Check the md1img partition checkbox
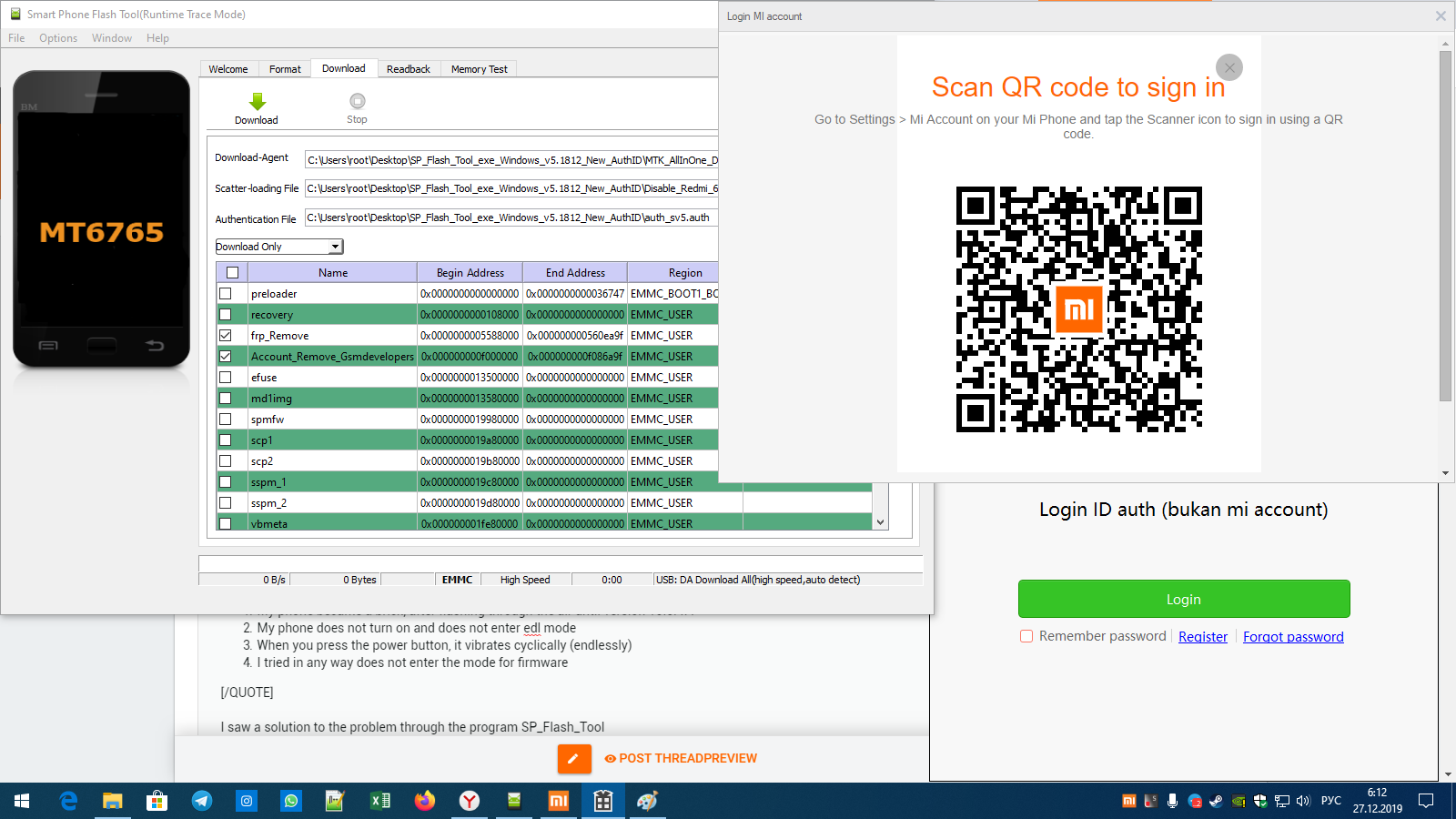Image resolution: width=1456 pixels, height=819 pixels. click(226, 399)
